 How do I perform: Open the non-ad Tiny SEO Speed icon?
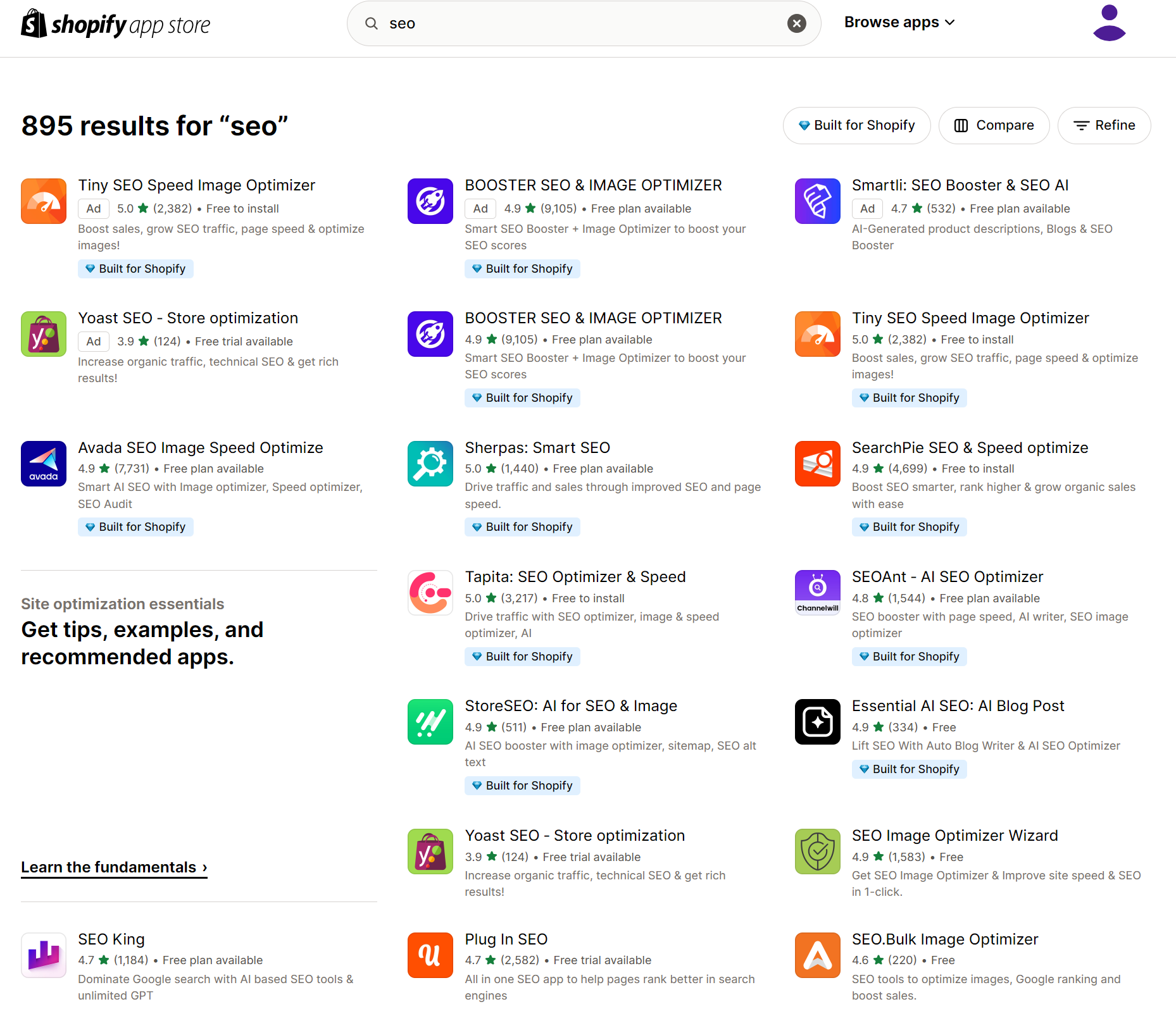point(817,334)
